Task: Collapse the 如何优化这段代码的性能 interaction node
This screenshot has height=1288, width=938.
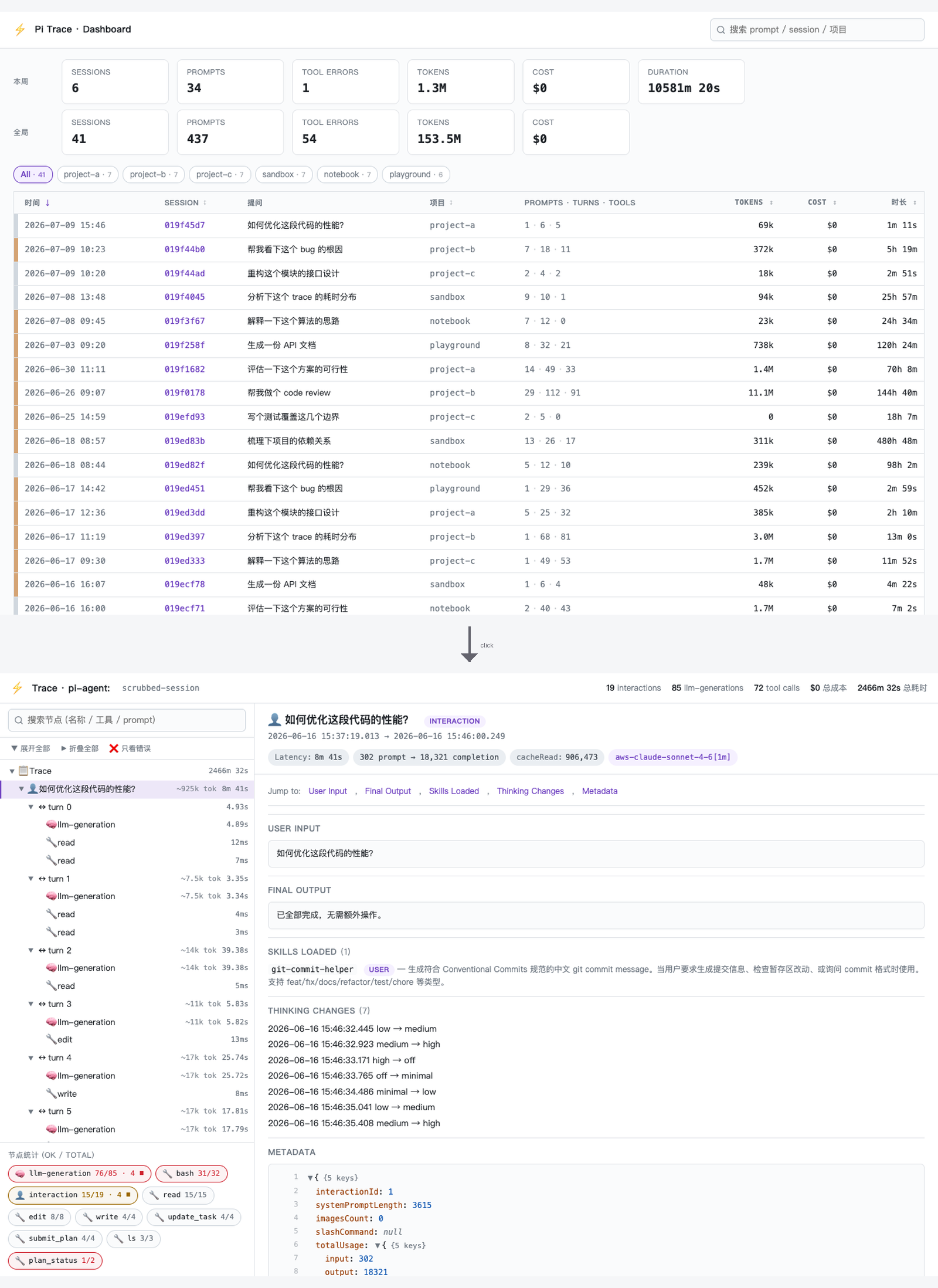Action: (21, 789)
